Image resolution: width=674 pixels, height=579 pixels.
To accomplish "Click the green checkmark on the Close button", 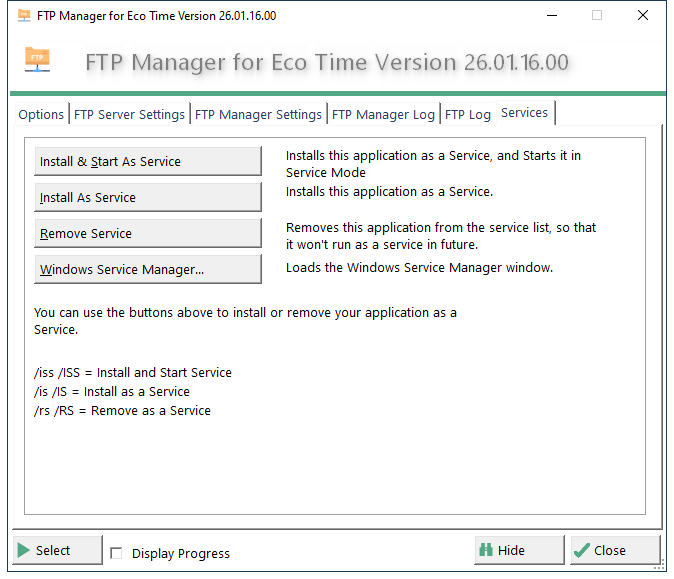I will (582, 550).
